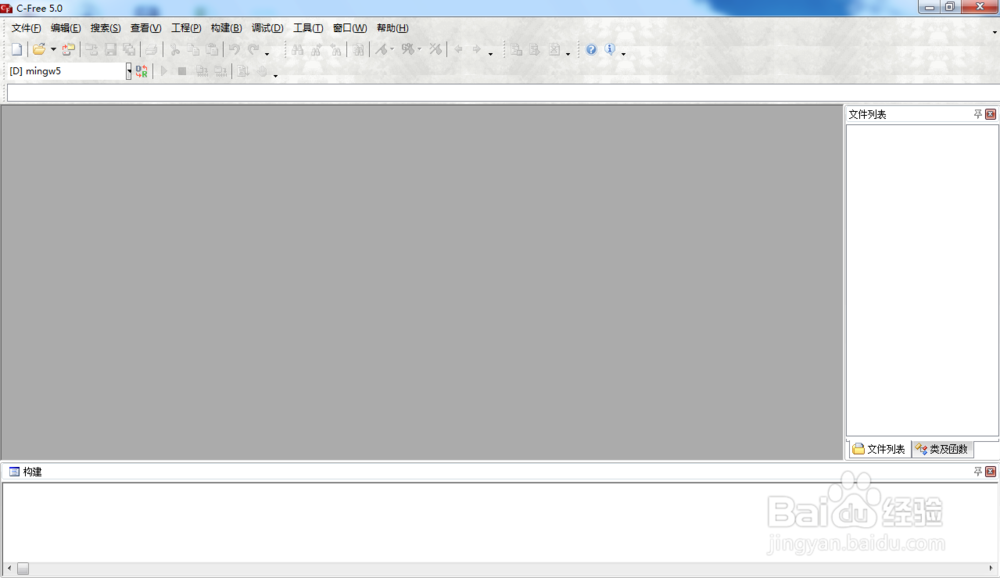The height and width of the screenshot is (578, 1000).
Task: Click the open project icon
Action: 68,49
